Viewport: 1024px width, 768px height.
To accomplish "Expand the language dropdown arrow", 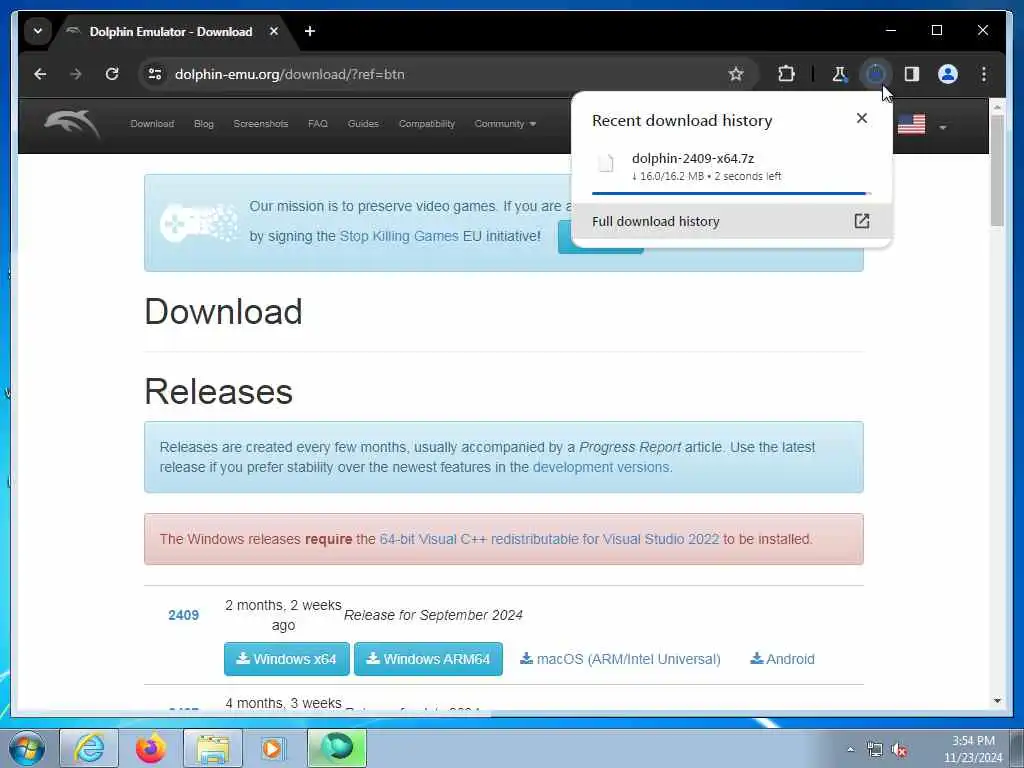I will click(x=942, y=127).
